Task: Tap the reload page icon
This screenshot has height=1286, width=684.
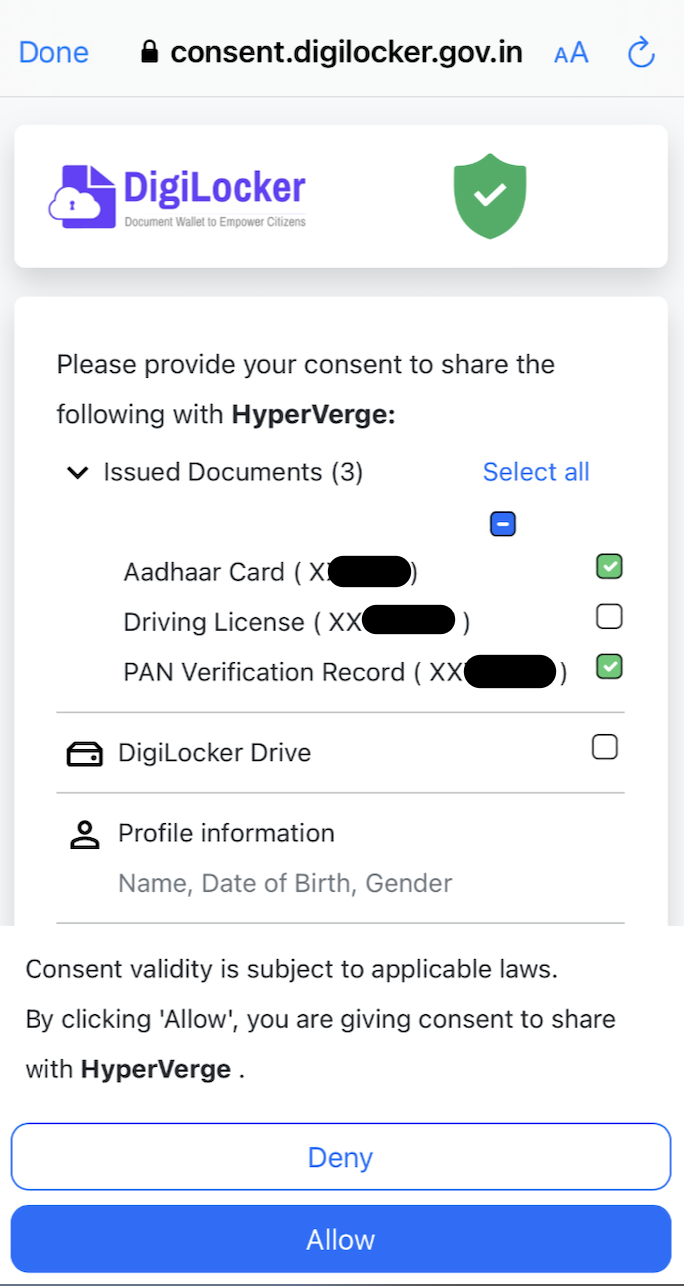Action: click(x=640, y=52)
